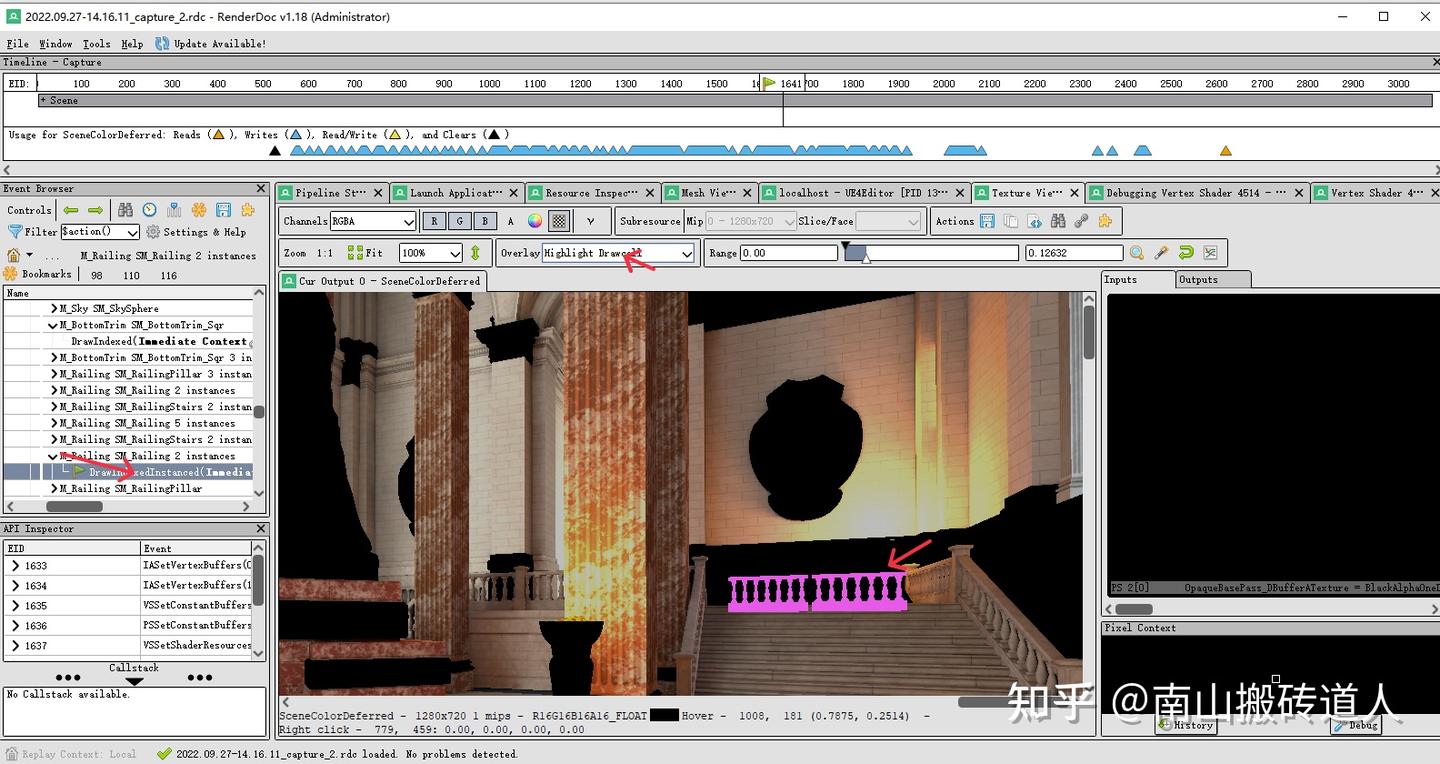Click the clock icon to show event timings

click(x=148, y=210)
